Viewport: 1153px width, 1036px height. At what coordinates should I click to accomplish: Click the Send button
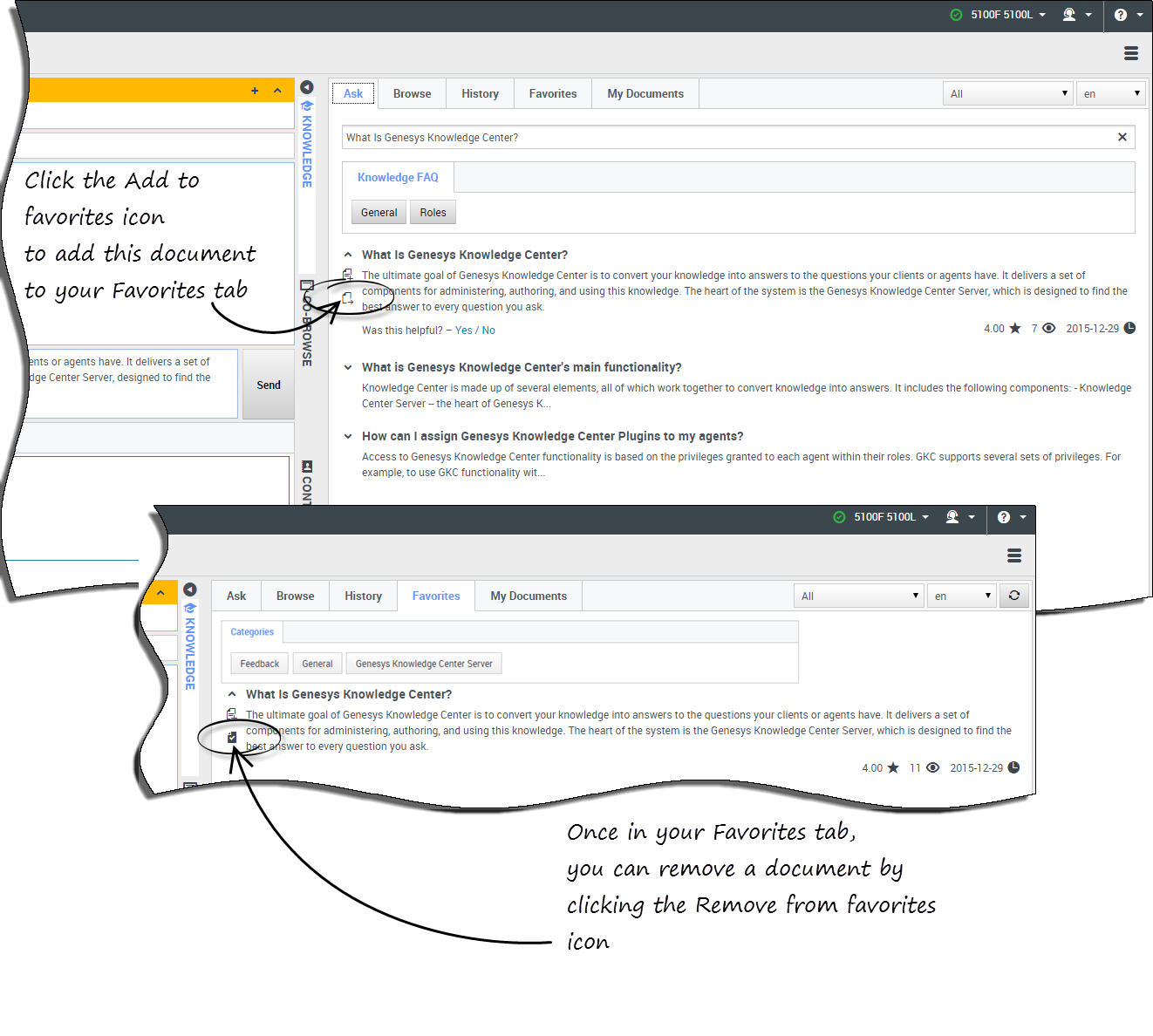pyautogui.click(x=269, y=385)
